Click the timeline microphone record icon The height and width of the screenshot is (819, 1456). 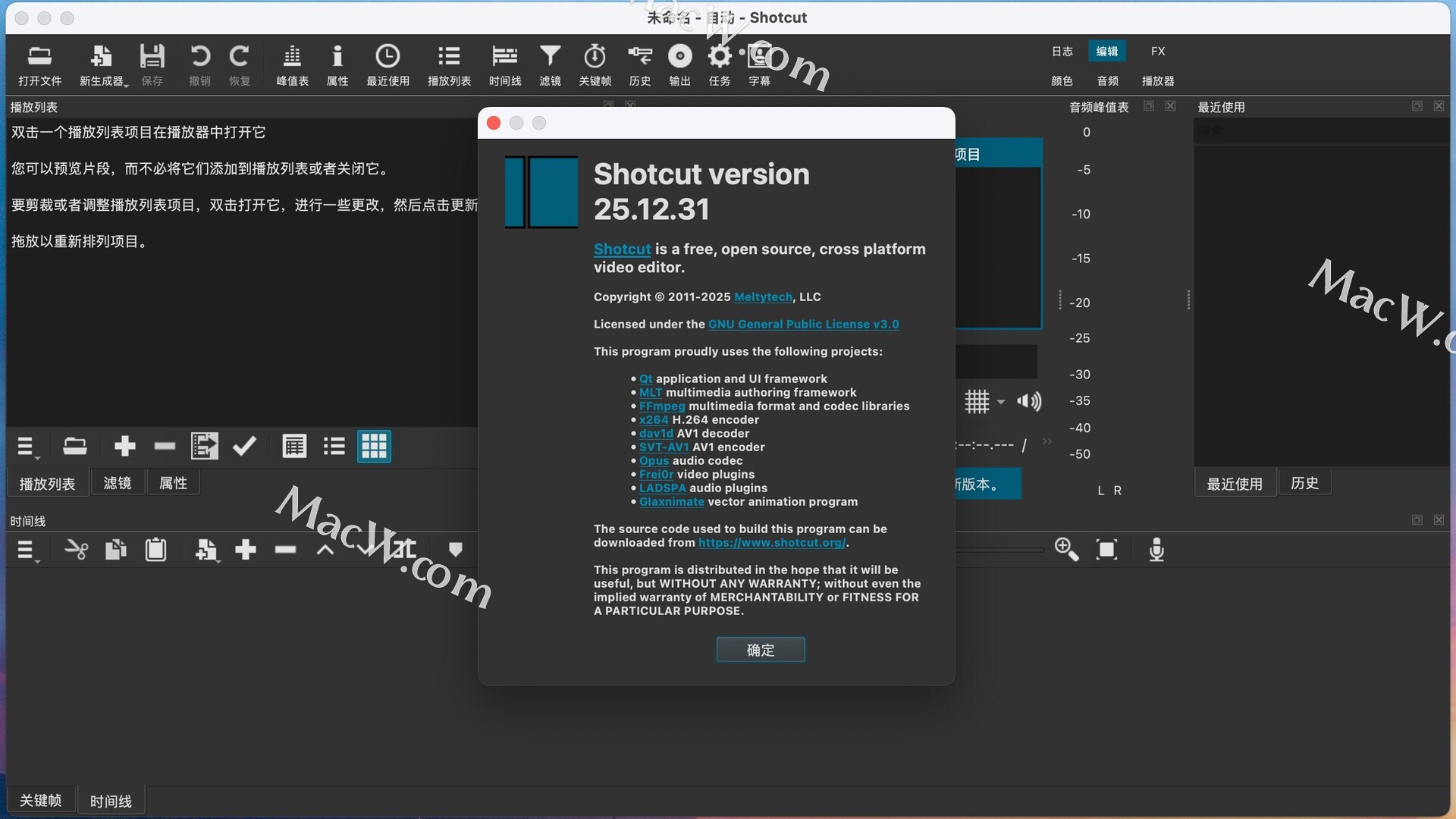coord(1156,550)
